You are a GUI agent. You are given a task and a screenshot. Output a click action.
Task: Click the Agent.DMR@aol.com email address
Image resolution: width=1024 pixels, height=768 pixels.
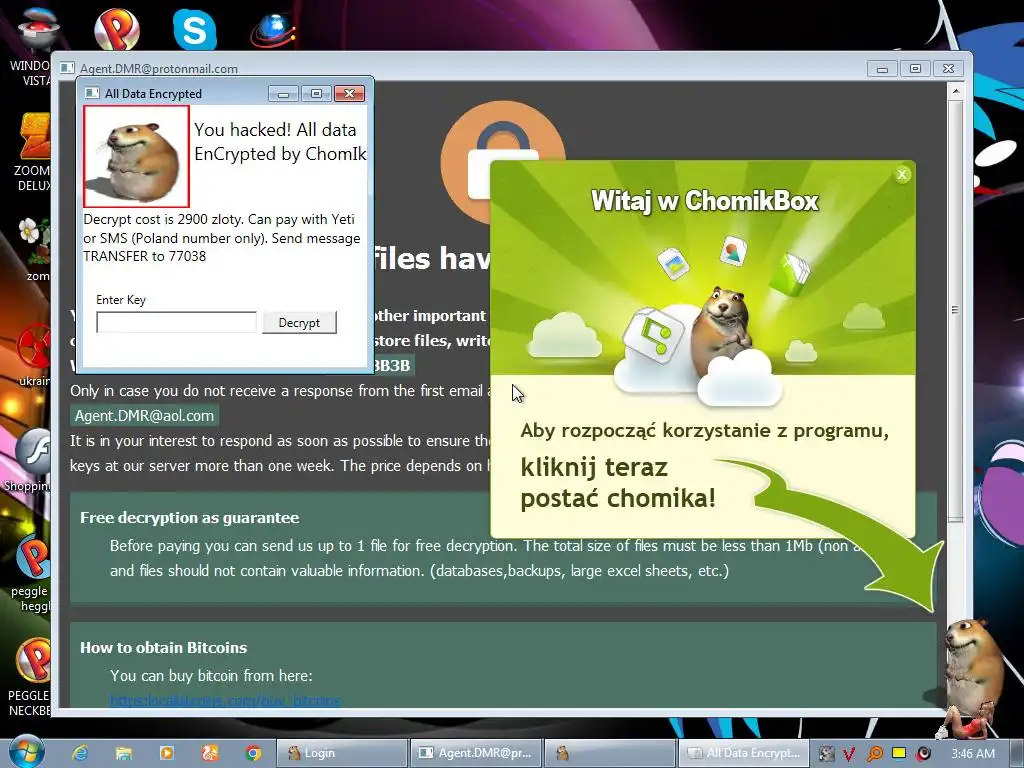tap(144, 415)
